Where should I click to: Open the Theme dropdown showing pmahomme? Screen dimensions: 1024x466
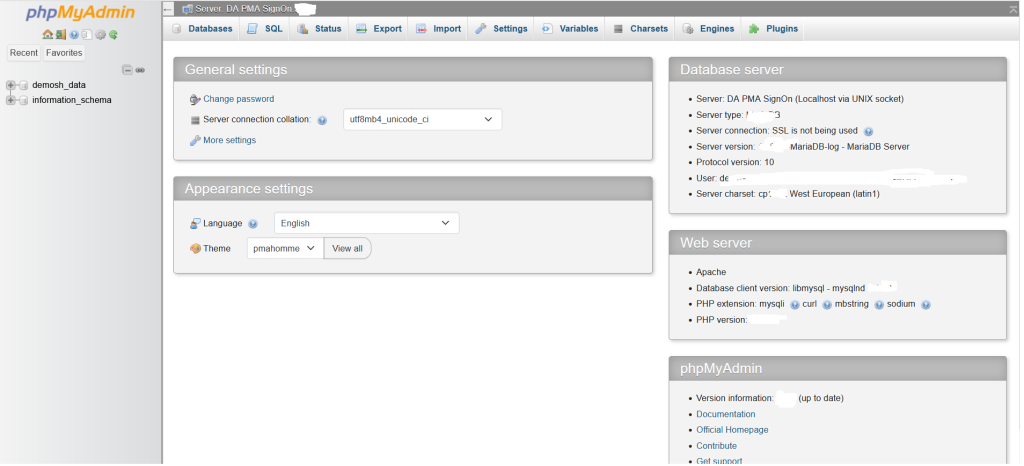coord(285,248)
